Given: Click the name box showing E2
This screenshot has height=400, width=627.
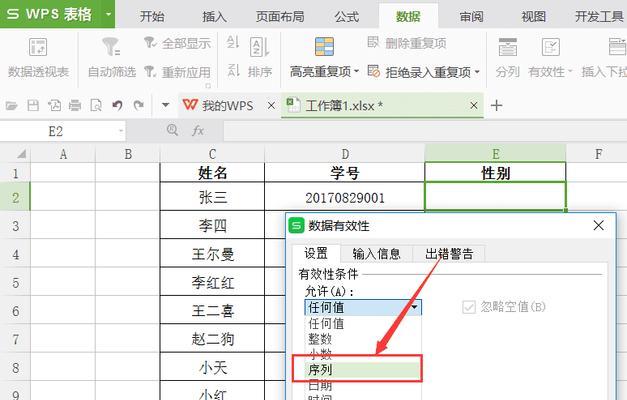Looking at the screenshot, I should coord(56,131).
